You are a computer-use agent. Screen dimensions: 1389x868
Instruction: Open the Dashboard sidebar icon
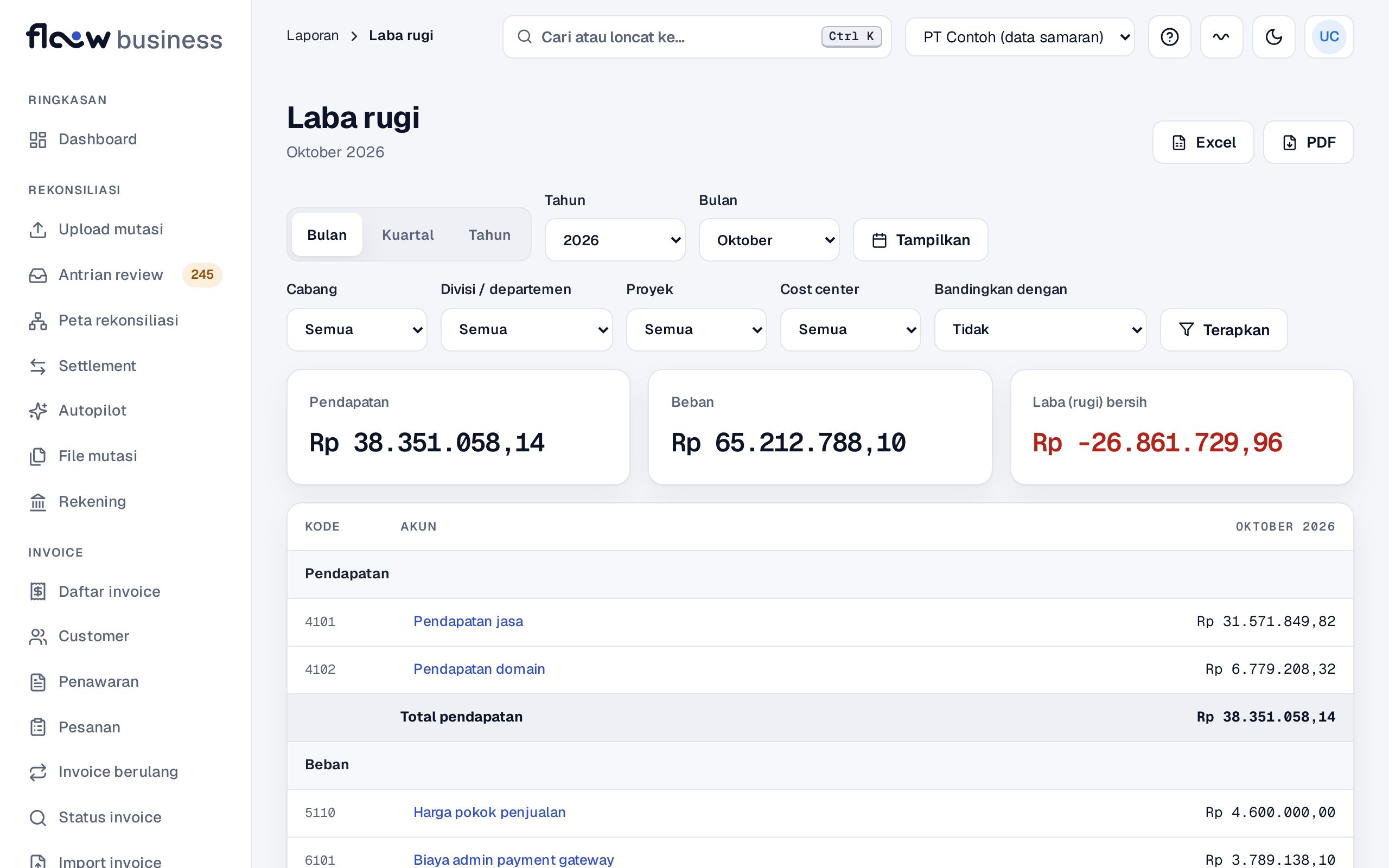tap(38, 139)
